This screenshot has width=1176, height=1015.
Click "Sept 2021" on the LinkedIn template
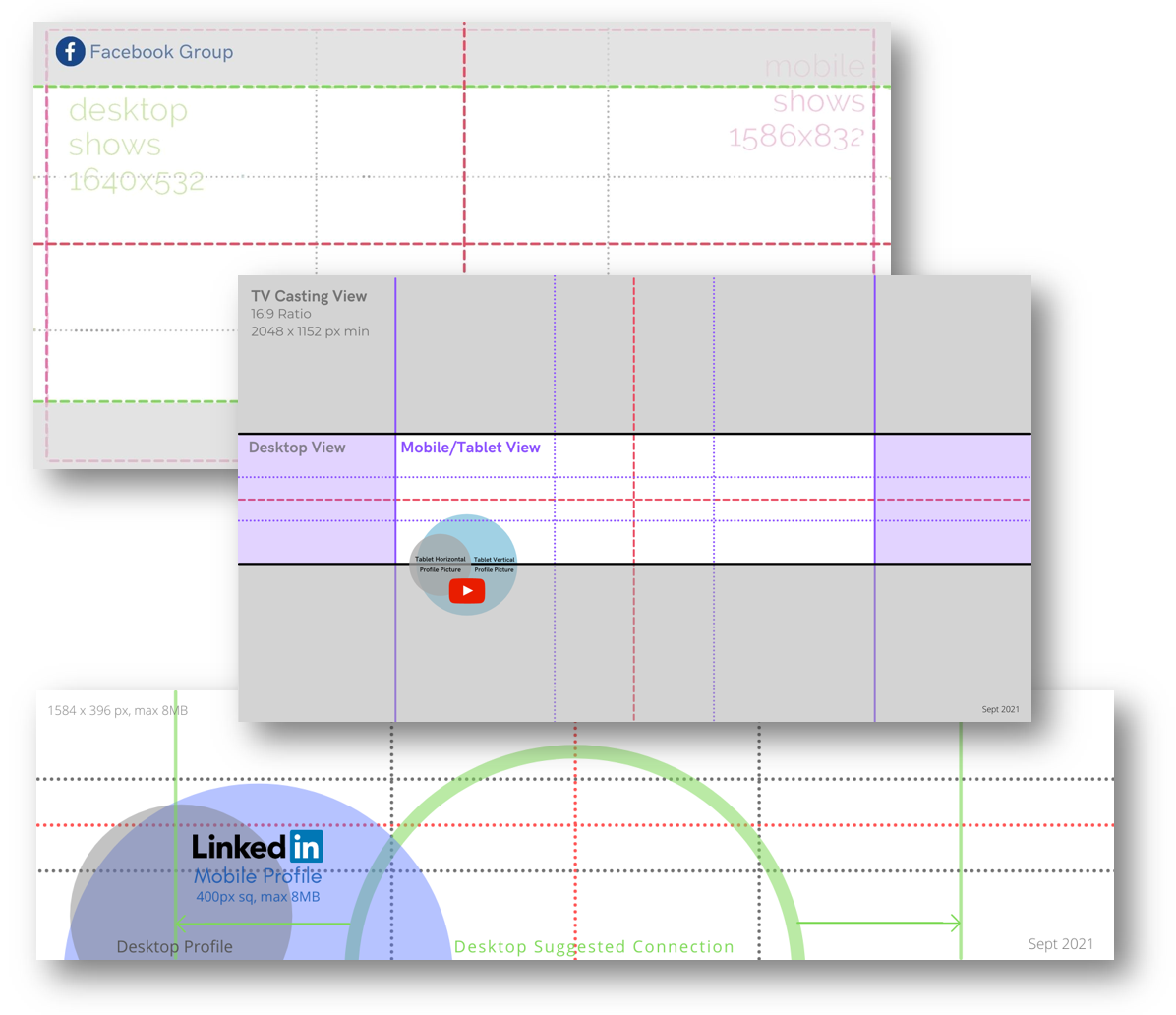point(1061,944)
